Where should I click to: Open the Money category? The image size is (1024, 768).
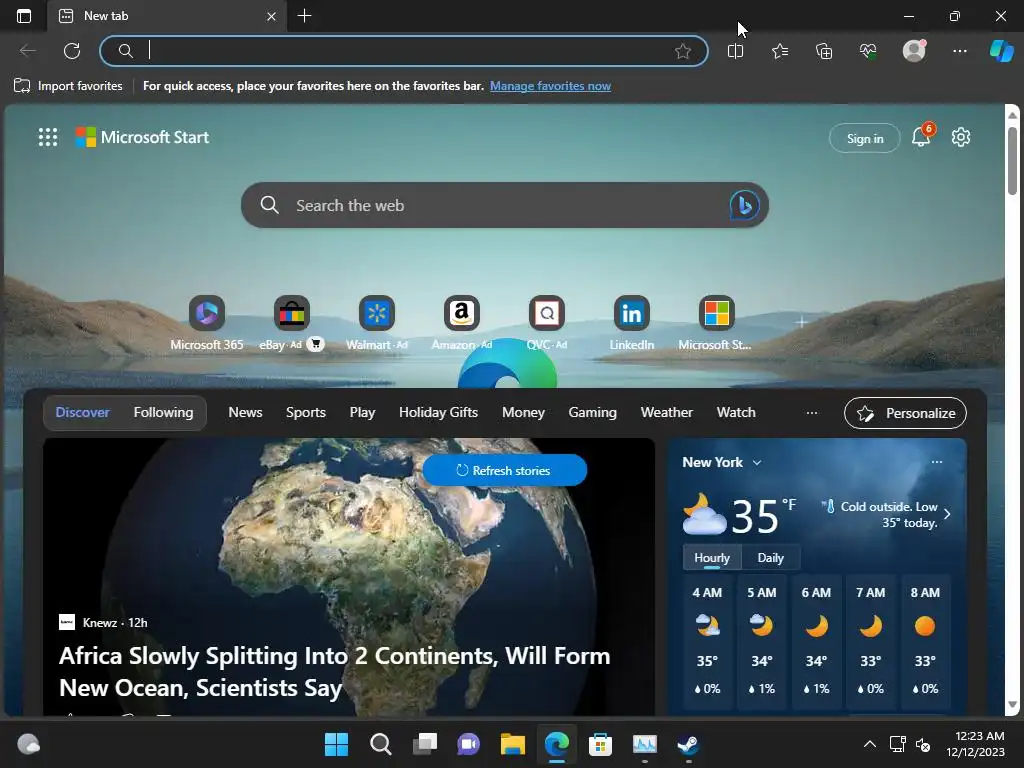(x=523, y=412)
